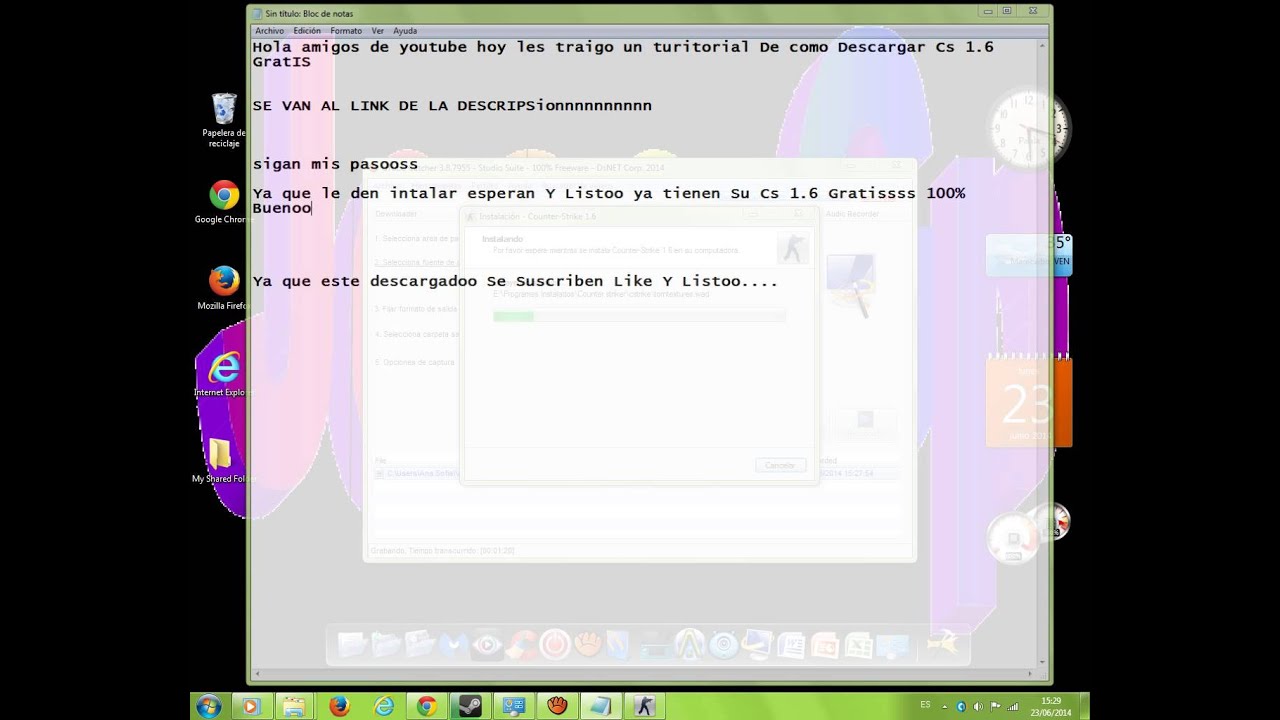The width and height of the screenshot is (1280, 720).
Task: Open the Formato menu
Action: pos(346,31)
